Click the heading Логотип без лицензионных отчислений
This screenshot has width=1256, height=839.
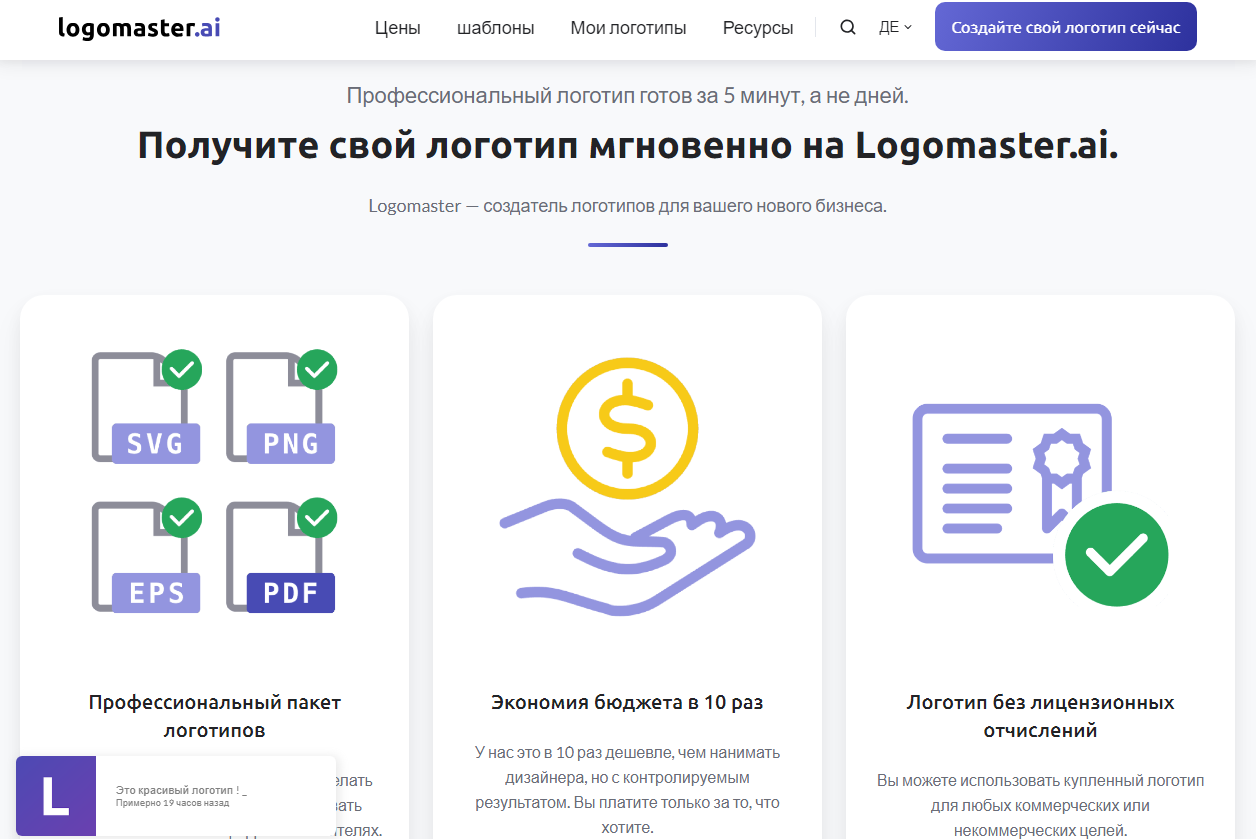coord(1040,716)
